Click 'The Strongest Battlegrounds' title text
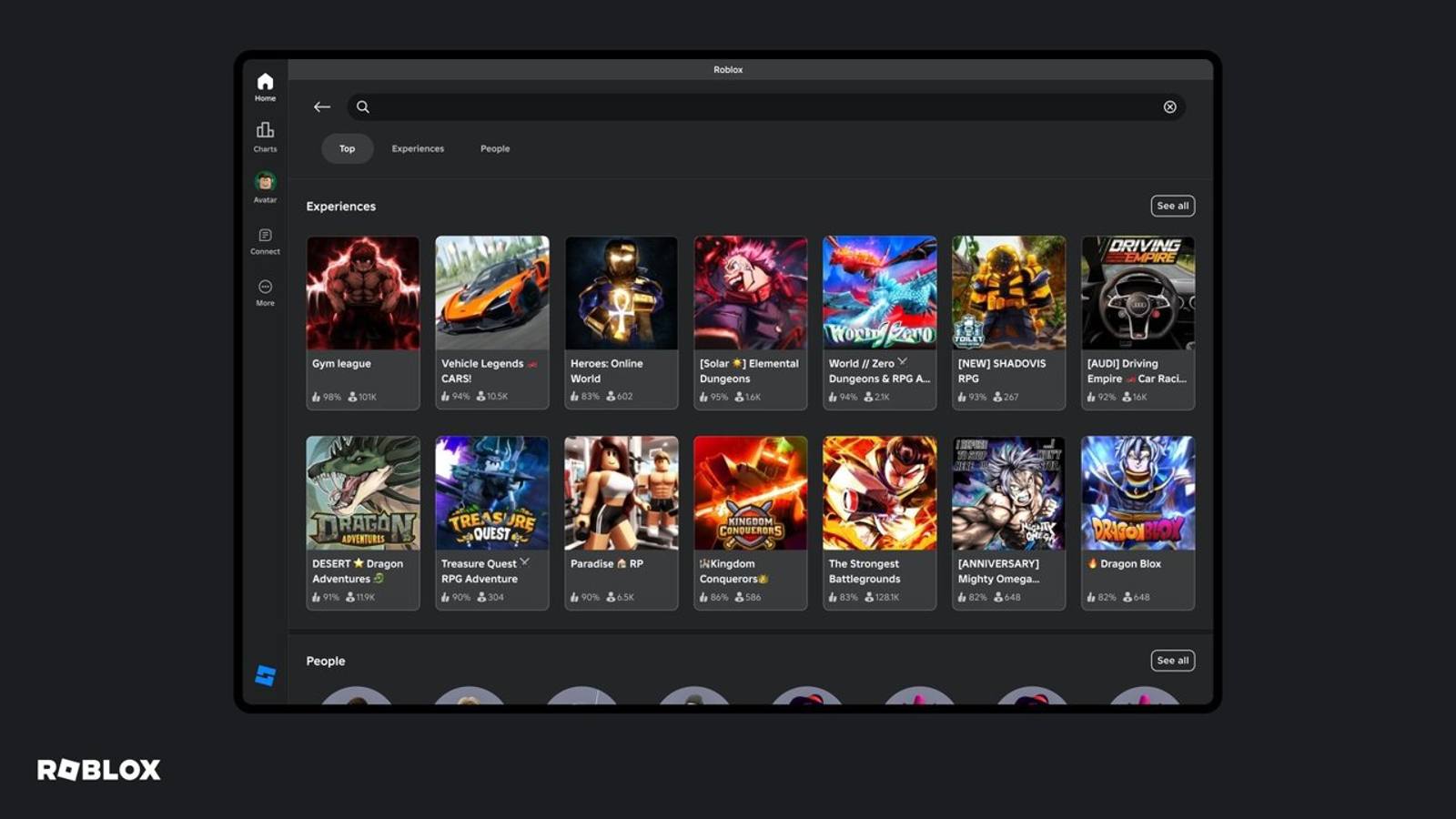The width and height of the screenshot is (1456, 819). click(x=864, y=571)
